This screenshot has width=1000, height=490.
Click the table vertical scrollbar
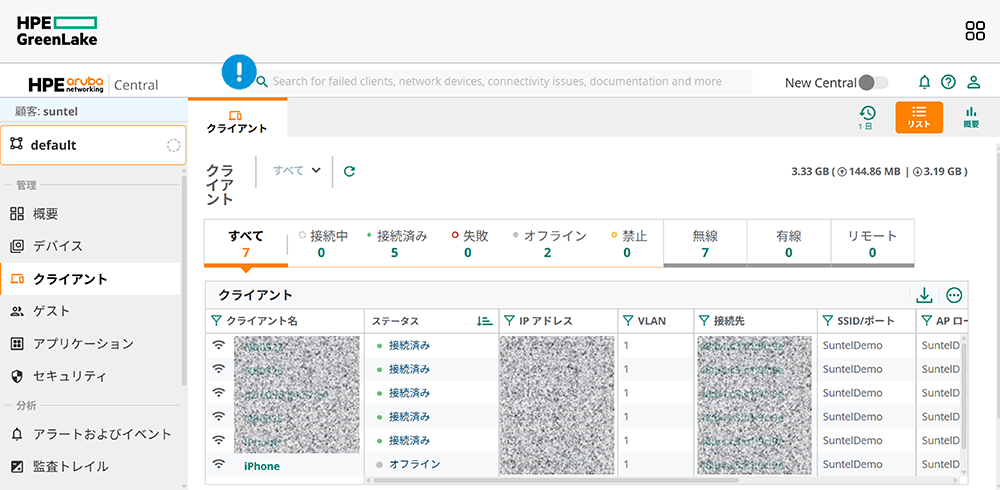point(964,396)
